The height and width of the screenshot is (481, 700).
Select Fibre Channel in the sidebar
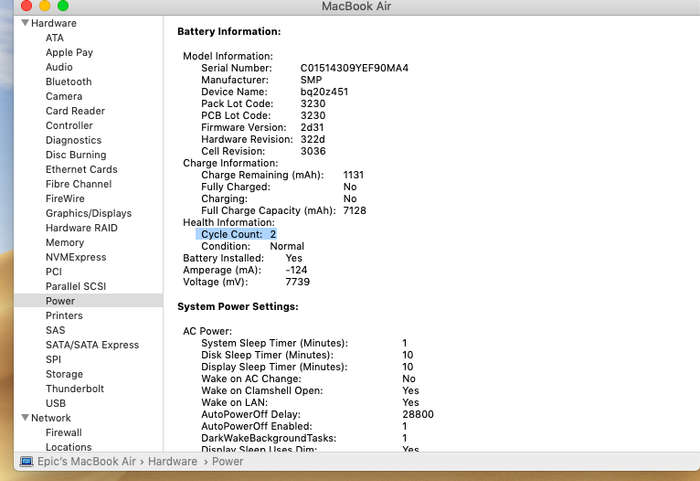[79, 184]
